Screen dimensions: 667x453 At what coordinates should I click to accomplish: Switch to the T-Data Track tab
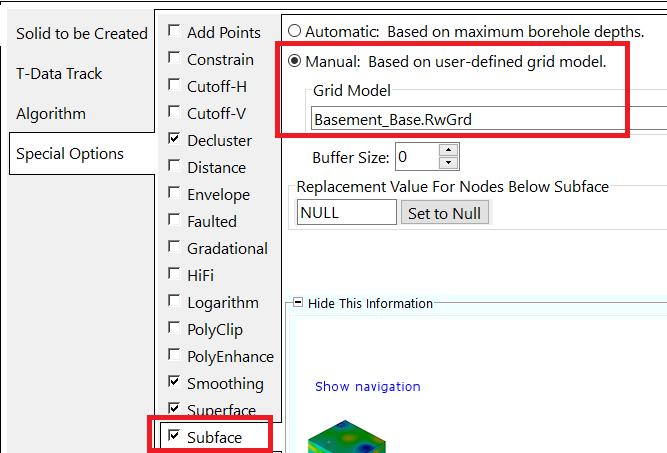coord(59,74)
